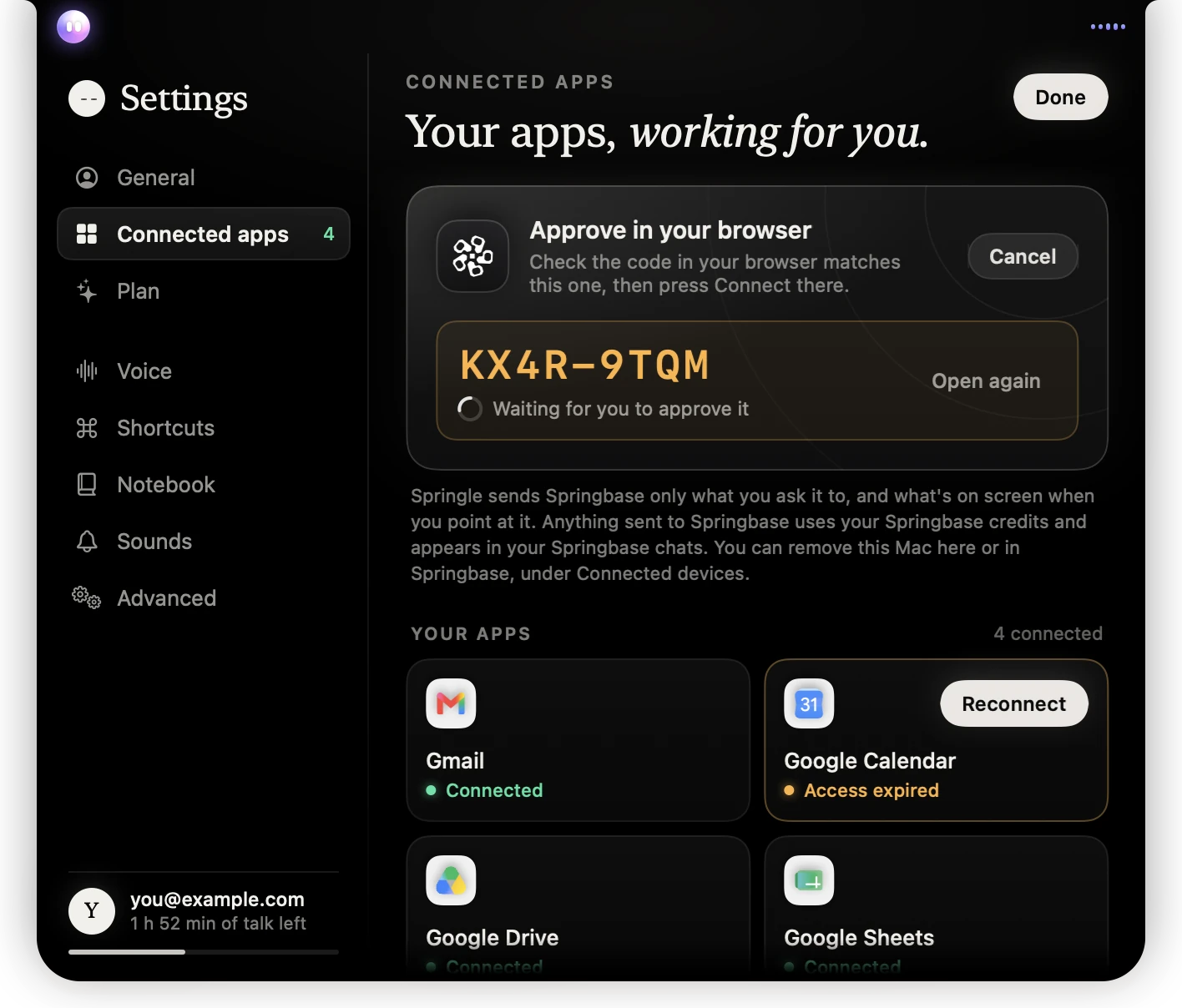Click the General person icon
The height and width of the screenshot is (1008, 1182).
87,178
